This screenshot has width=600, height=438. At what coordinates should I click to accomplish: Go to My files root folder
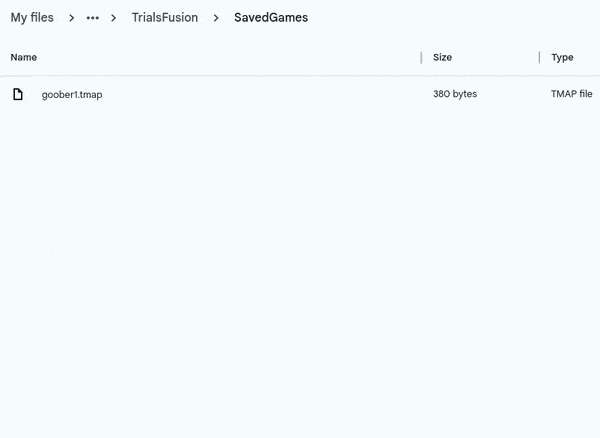tap(32, 18)
